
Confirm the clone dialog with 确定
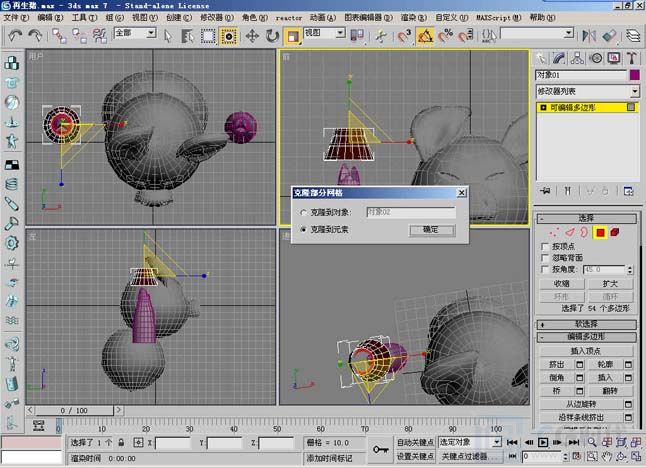(x=432, y=230)
